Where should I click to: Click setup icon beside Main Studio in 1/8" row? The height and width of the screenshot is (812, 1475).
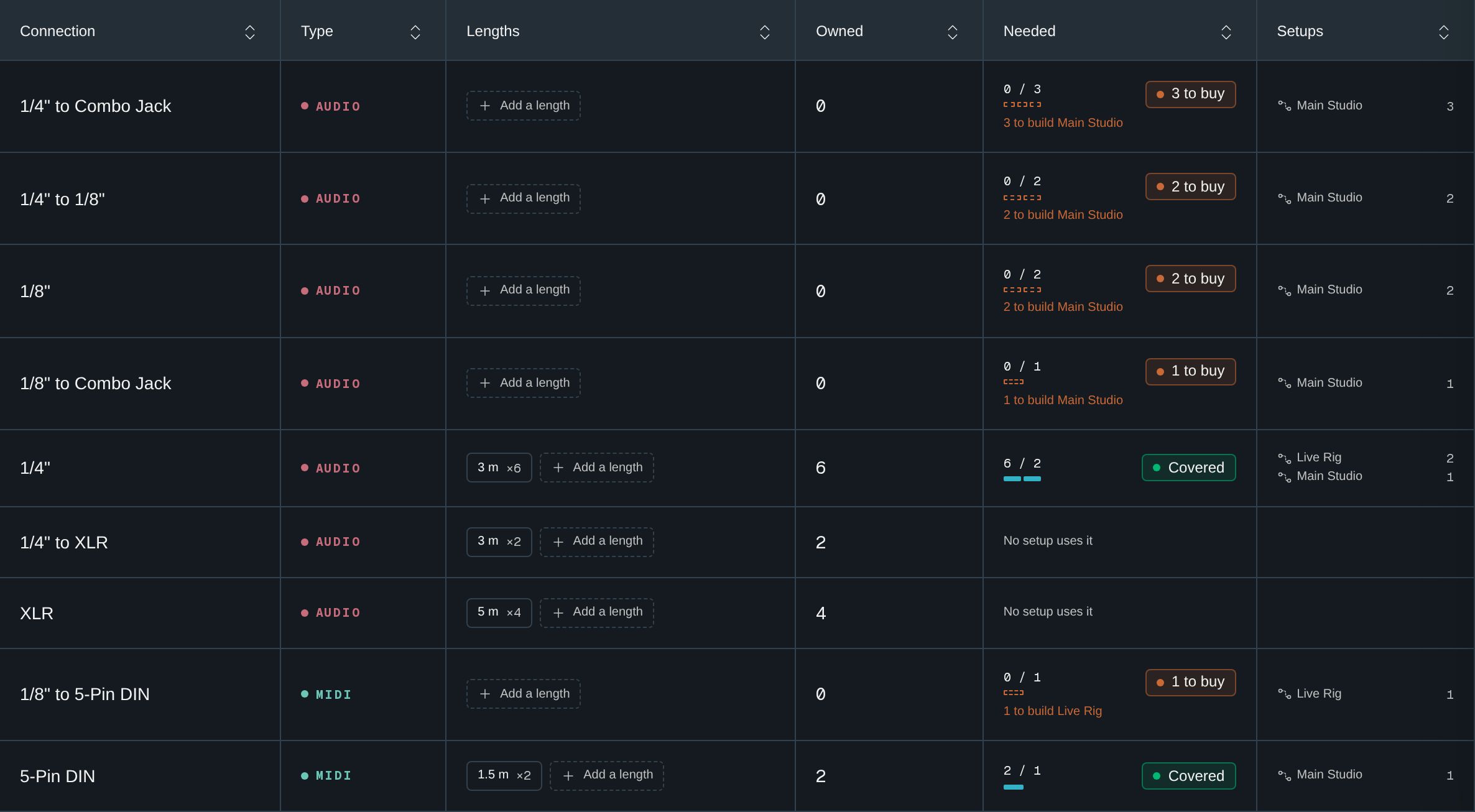point(1284,290)
